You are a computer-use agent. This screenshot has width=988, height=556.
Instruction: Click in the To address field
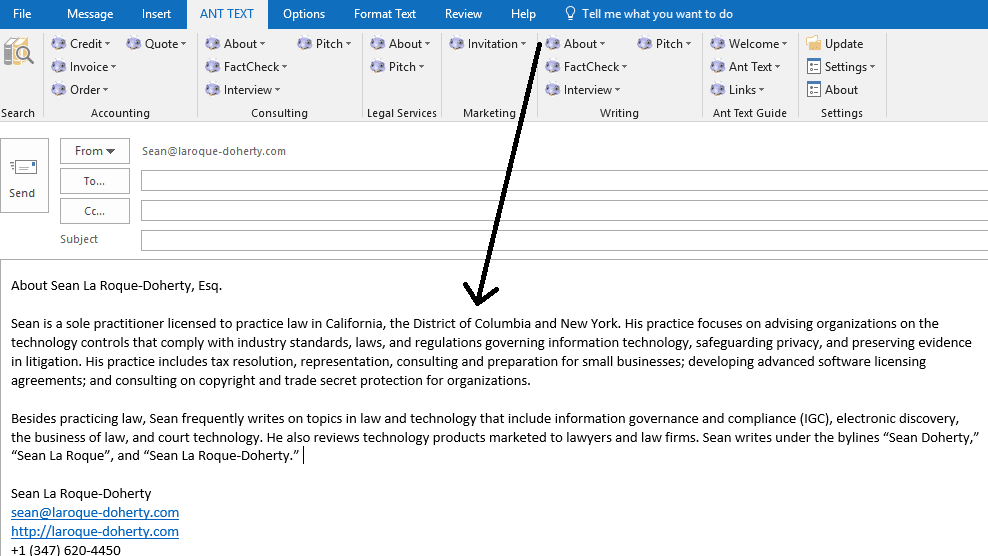click(565, 180)
